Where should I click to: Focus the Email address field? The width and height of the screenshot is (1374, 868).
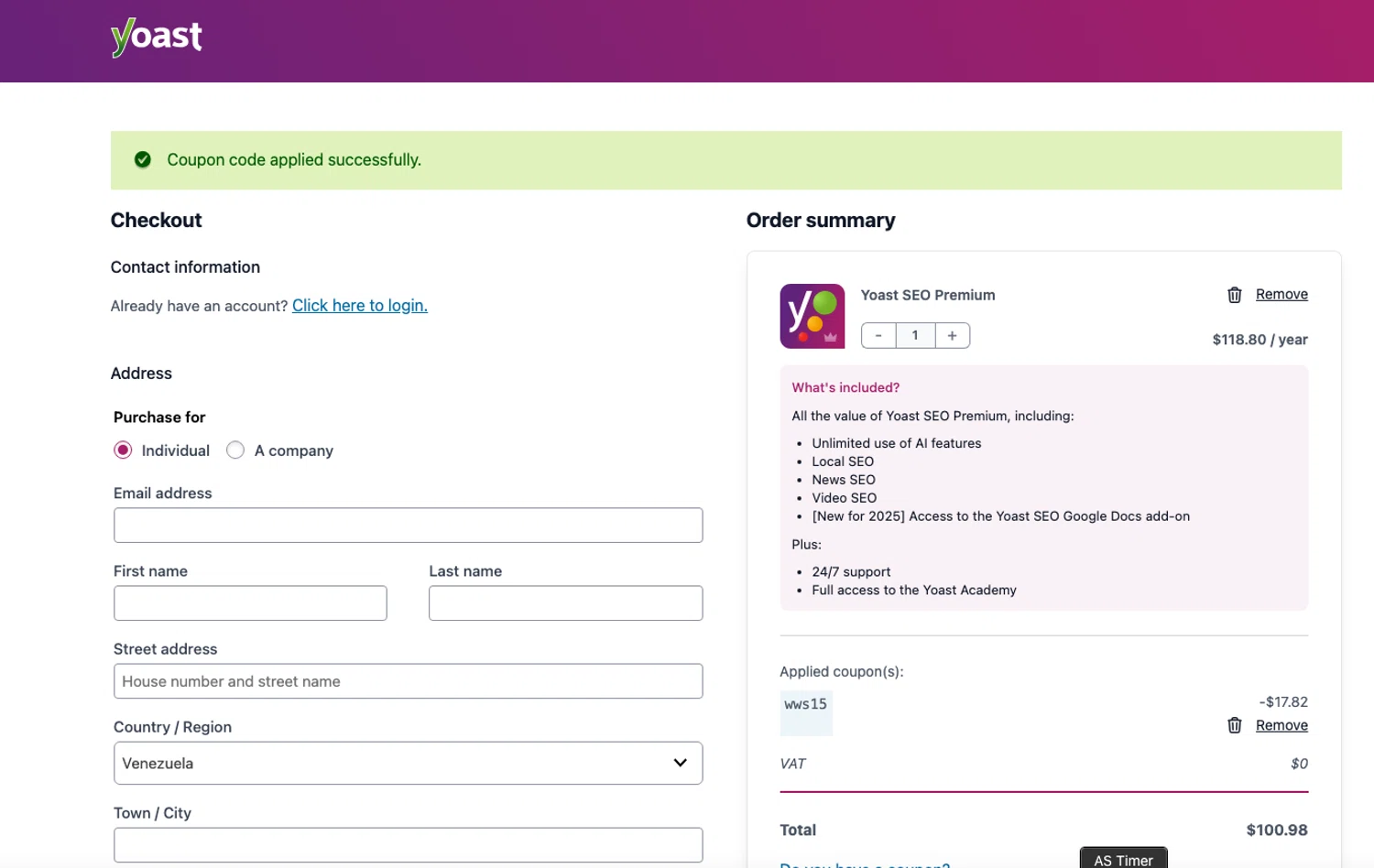coord(408,526)
